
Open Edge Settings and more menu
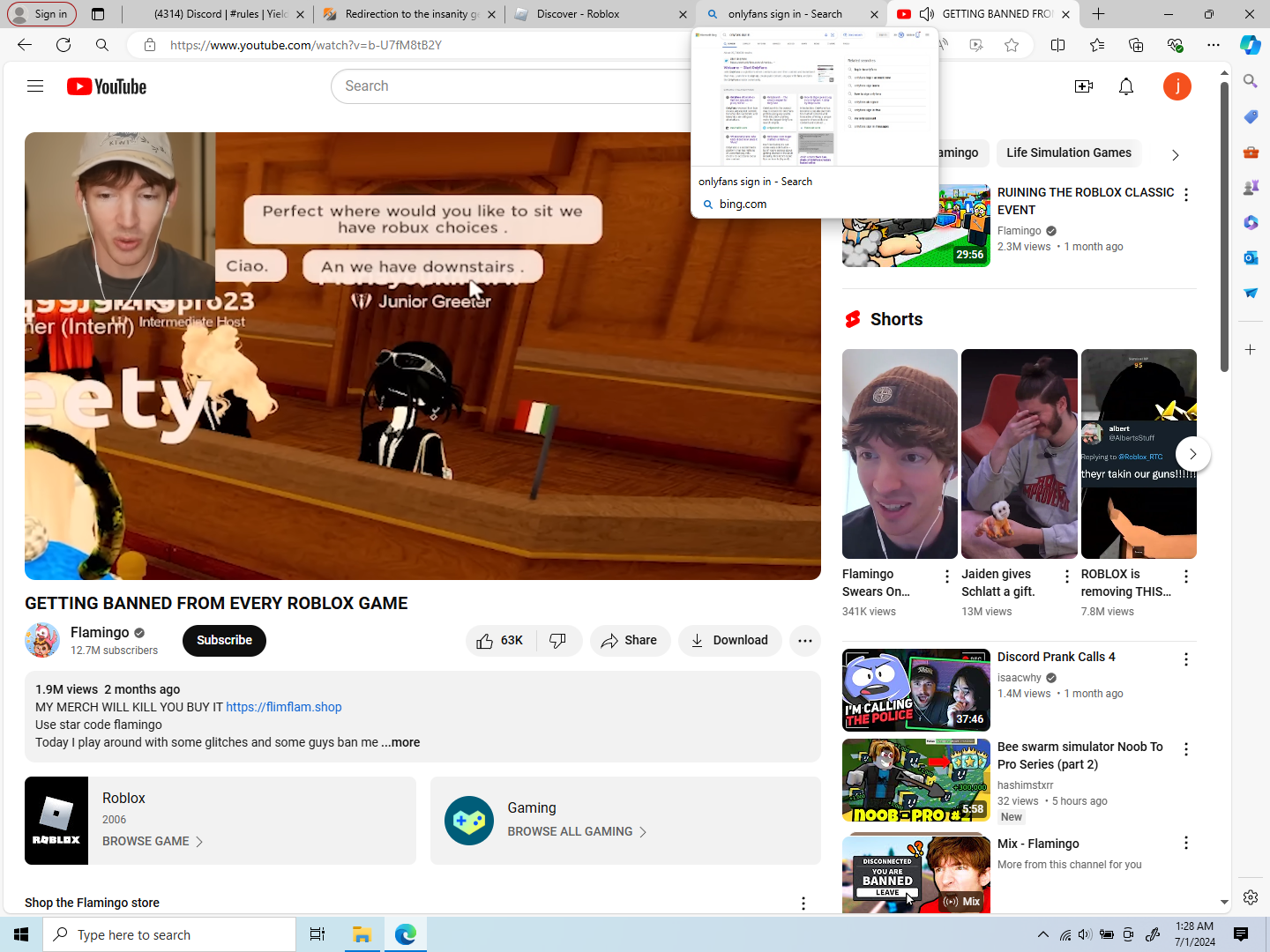tap(1214, 45)
